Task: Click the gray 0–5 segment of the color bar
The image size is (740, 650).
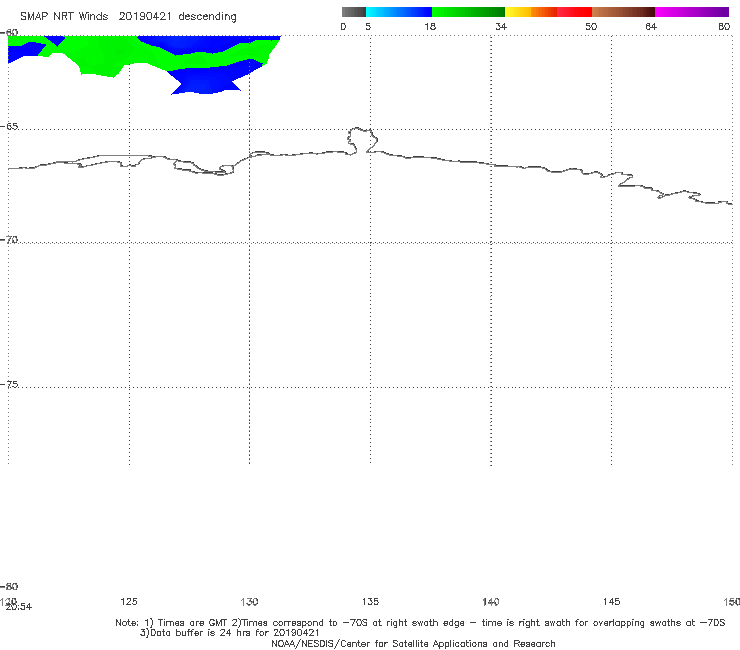Action: pyautogui.click(x=353, y=12)
